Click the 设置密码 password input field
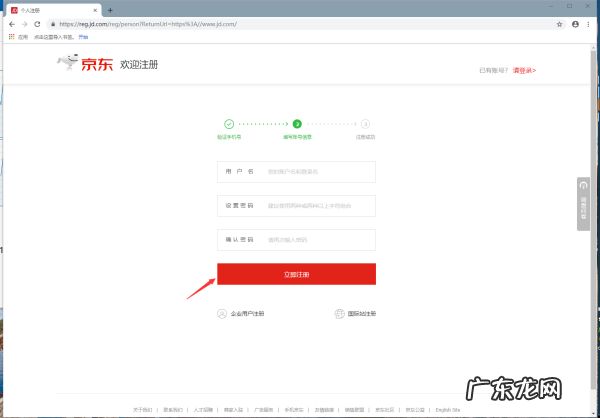600x418 pixels. pos(319,206)
